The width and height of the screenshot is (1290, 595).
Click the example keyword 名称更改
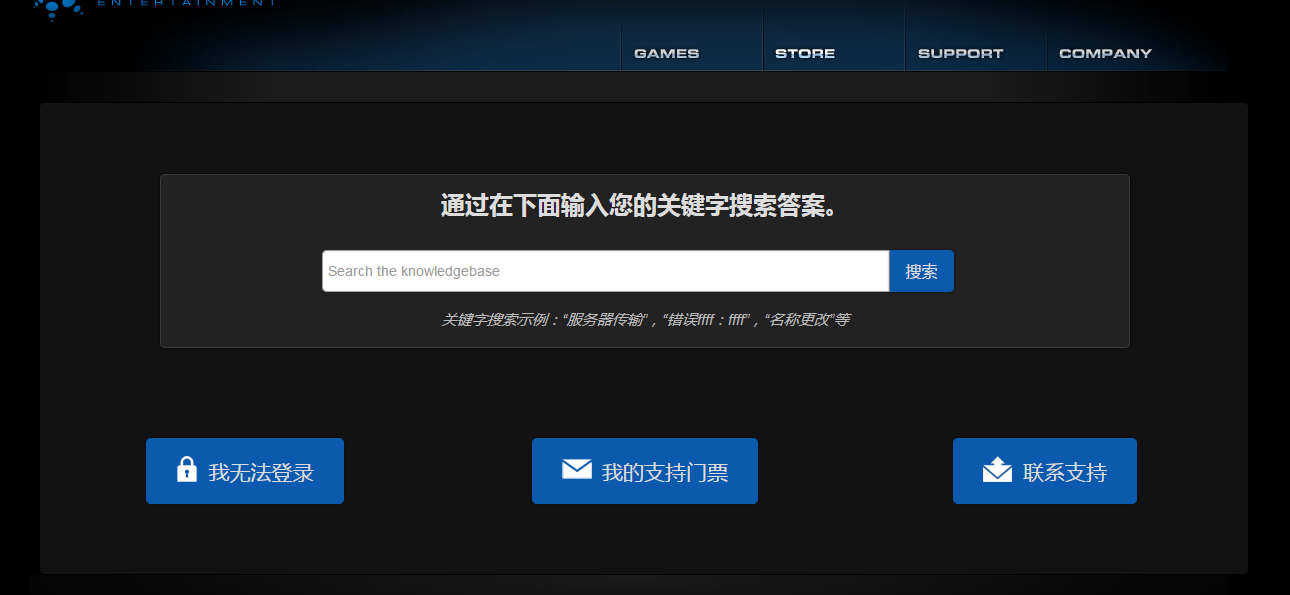(800, 320)
